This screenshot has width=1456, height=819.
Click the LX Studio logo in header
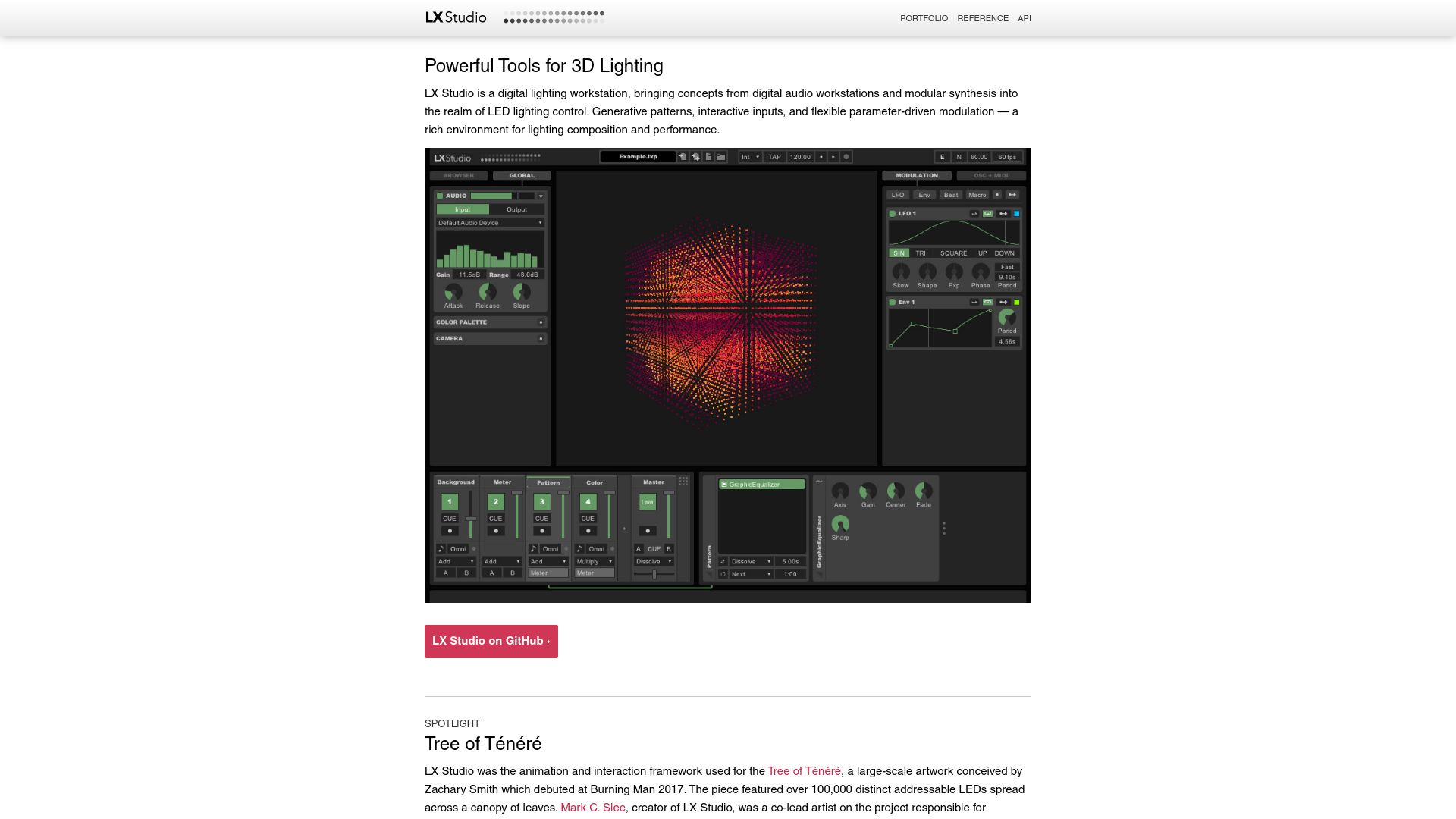(x=456, y=17)
